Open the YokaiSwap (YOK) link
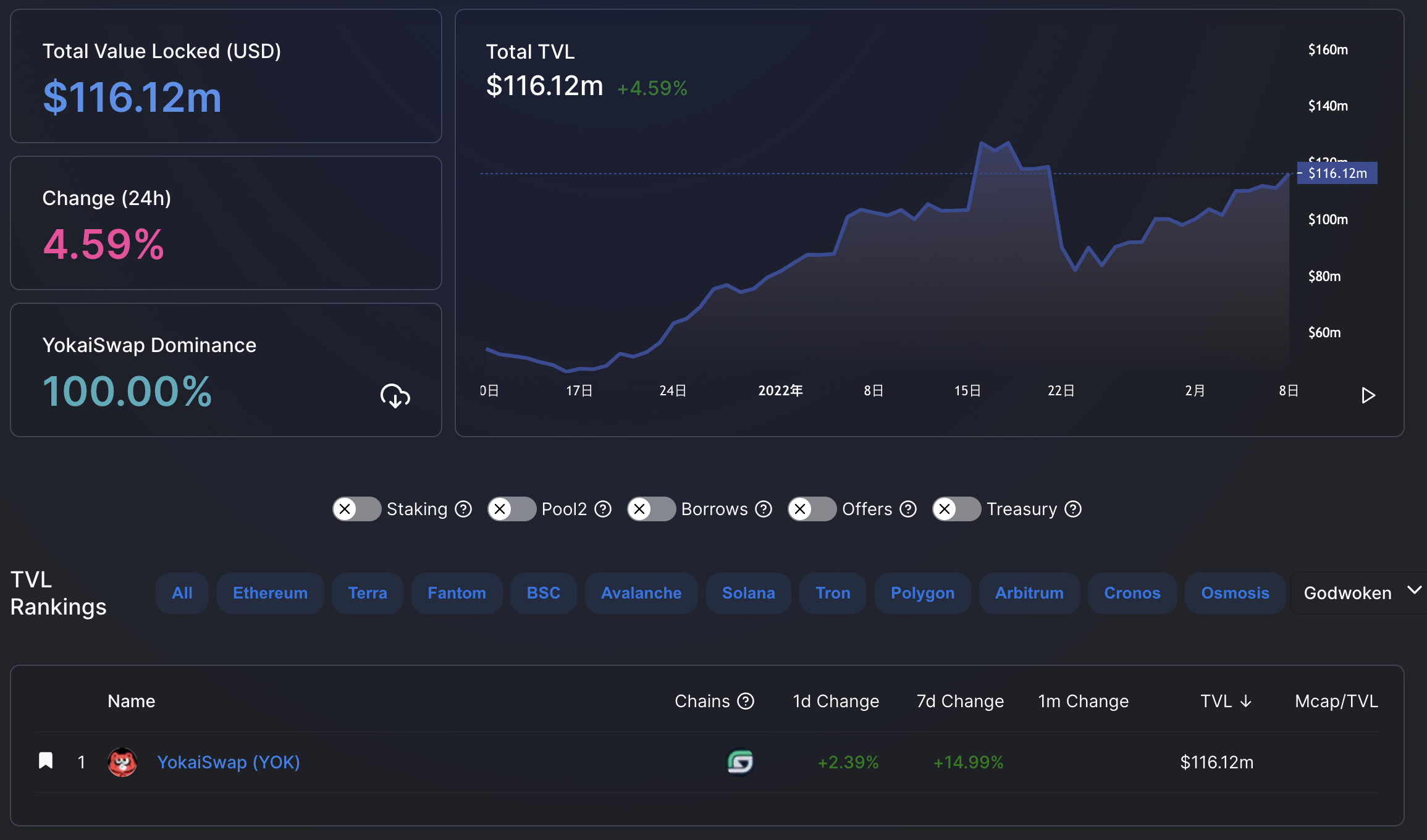The height and width of the screenshot is (840, 1427). 229,762
